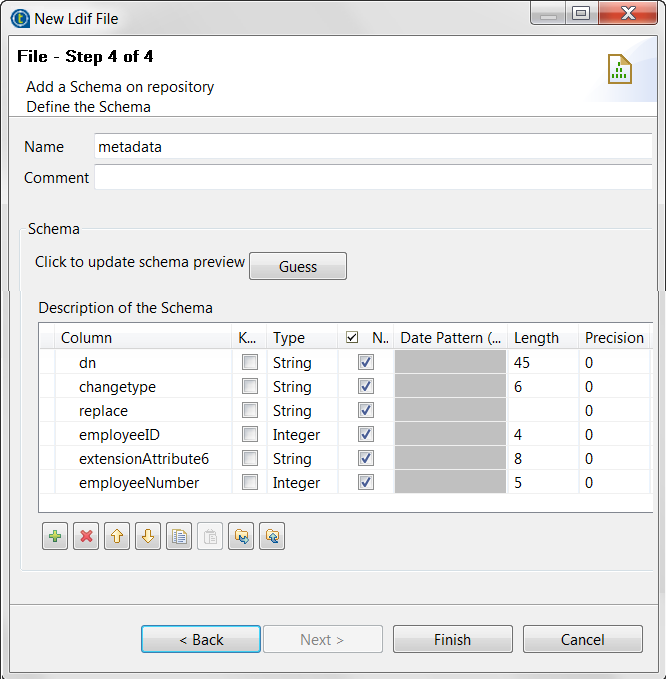Click the paste columns icon
Screen dimensions: 666x679
[x=210, y=536]
